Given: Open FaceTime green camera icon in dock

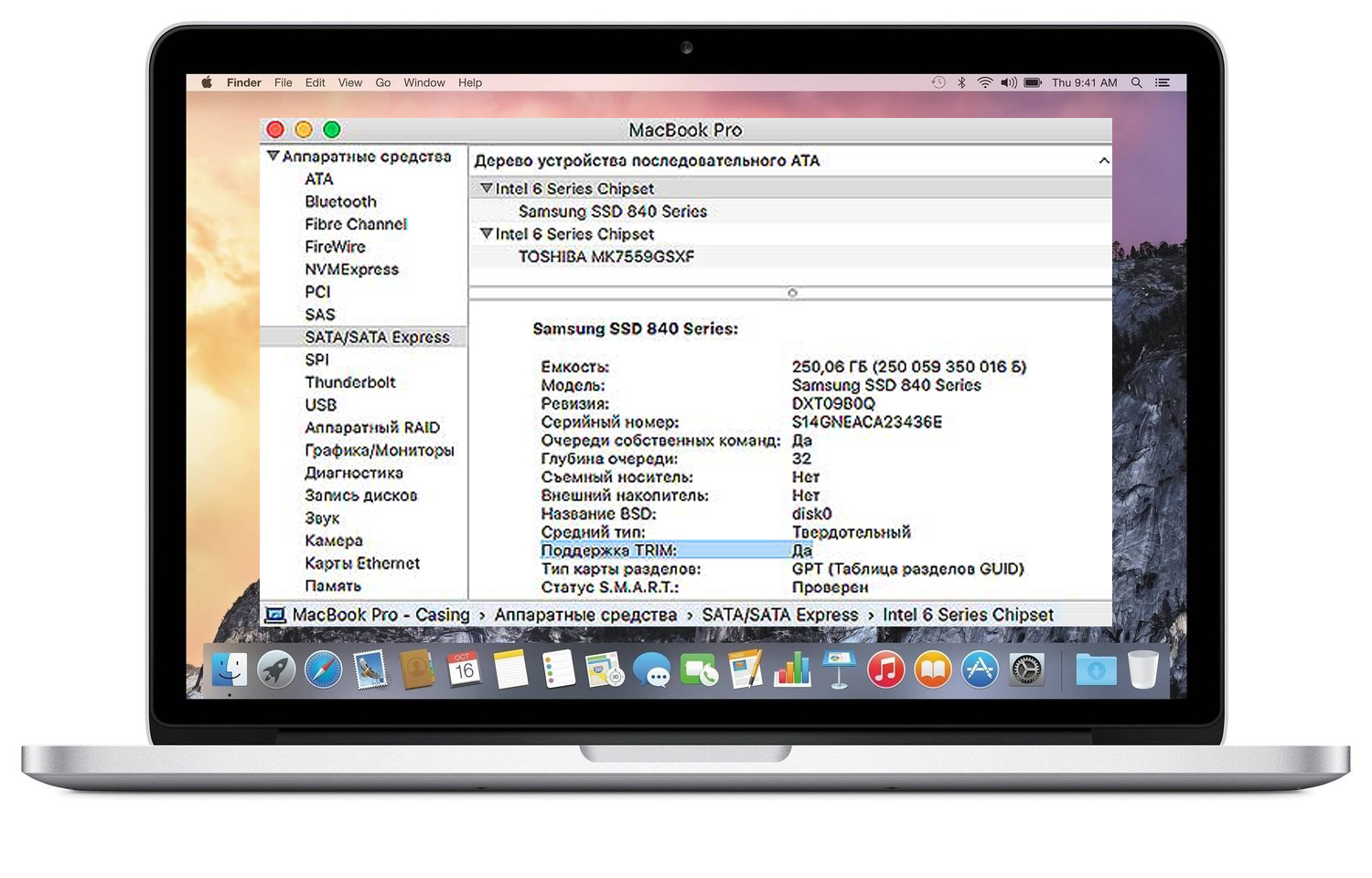Looking at the screenshot, I should click(699, 670).
